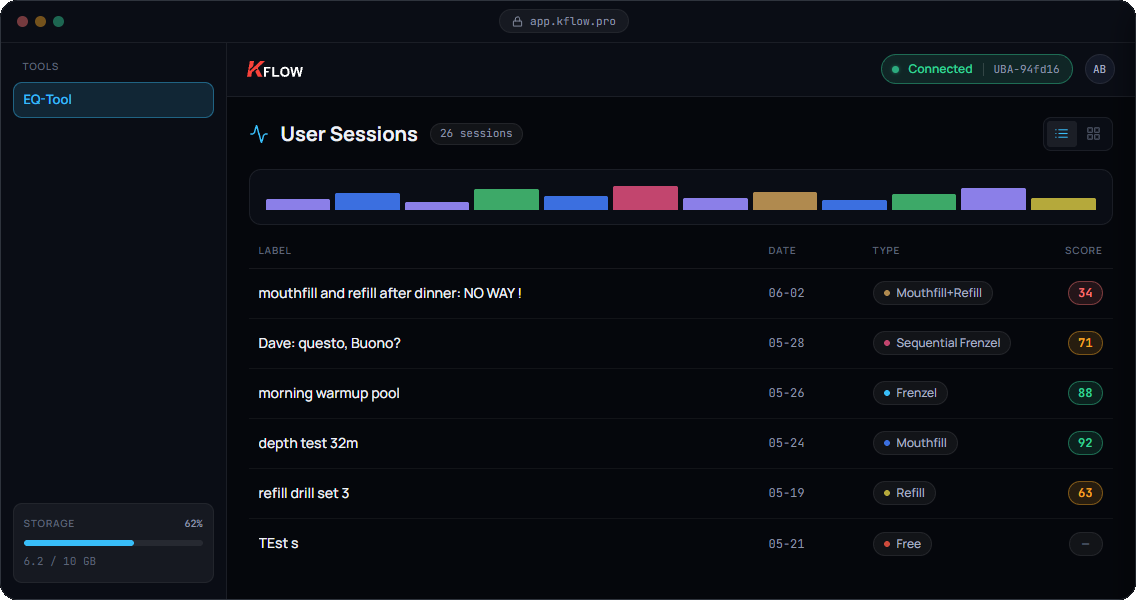The image size is (1136, 600).
Task: Click the score badge 71
Action: point(1085,343)
